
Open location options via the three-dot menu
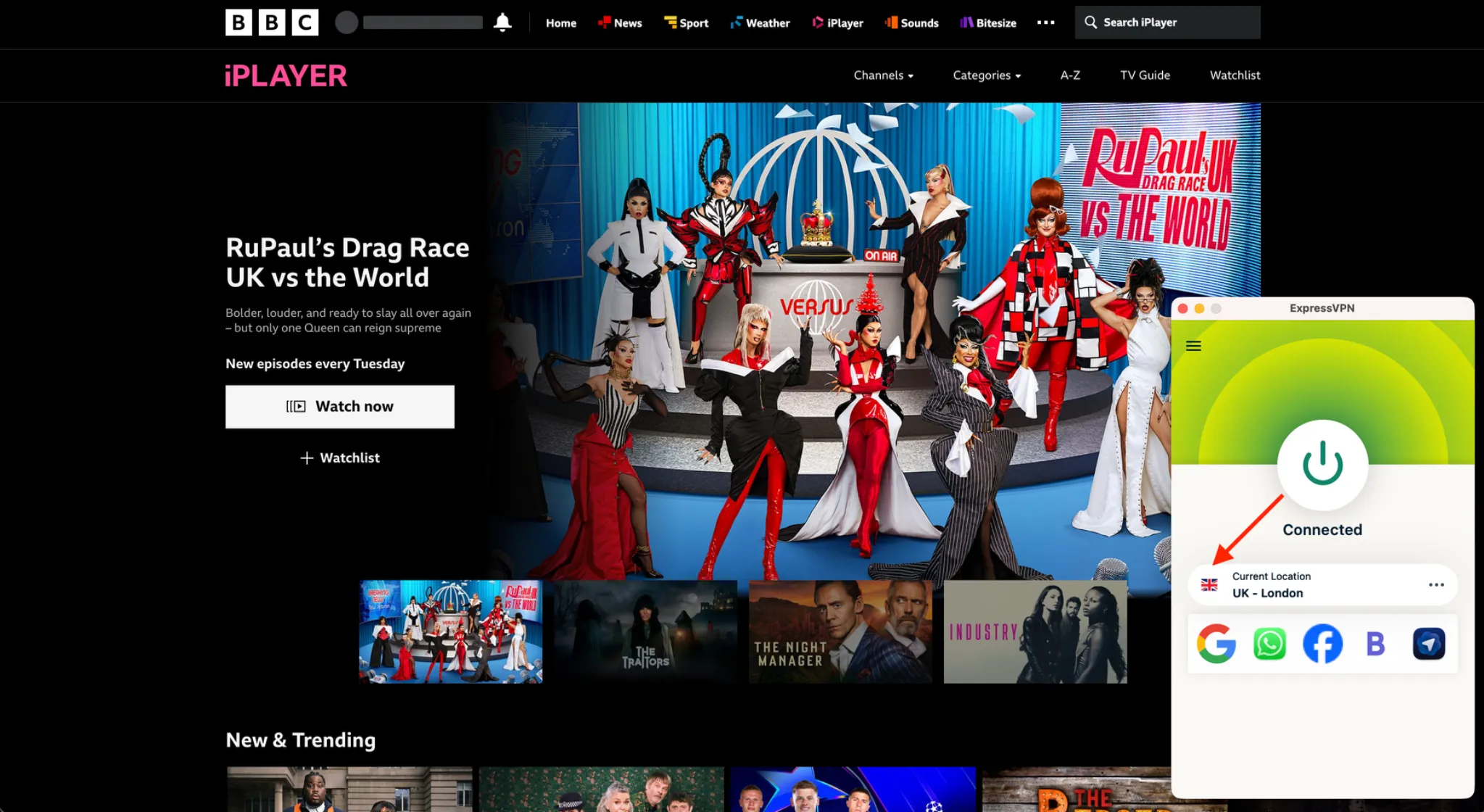tap(1436, 584)
